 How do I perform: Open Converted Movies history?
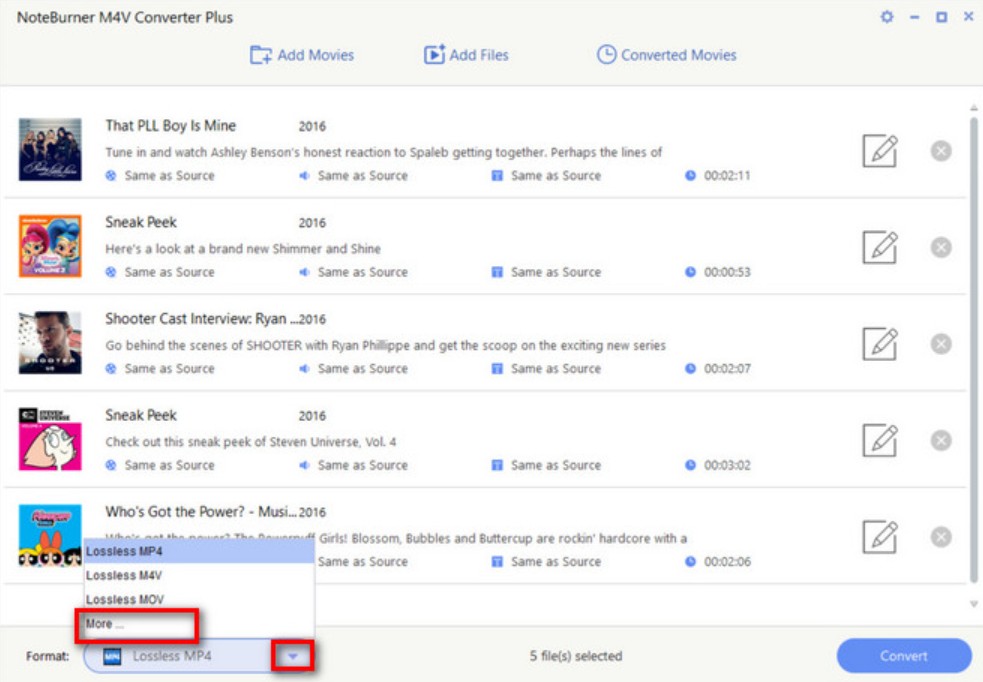point(666,55)
